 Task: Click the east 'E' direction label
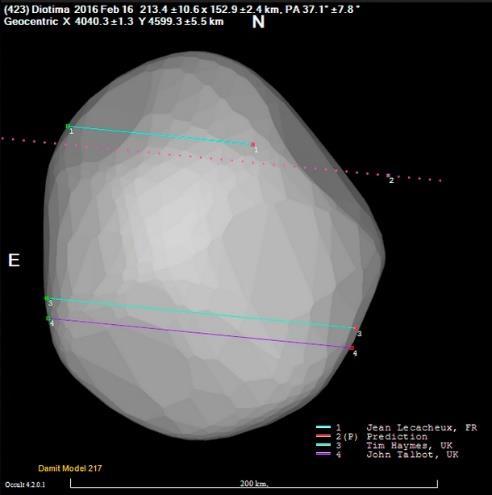click(14, 260)
